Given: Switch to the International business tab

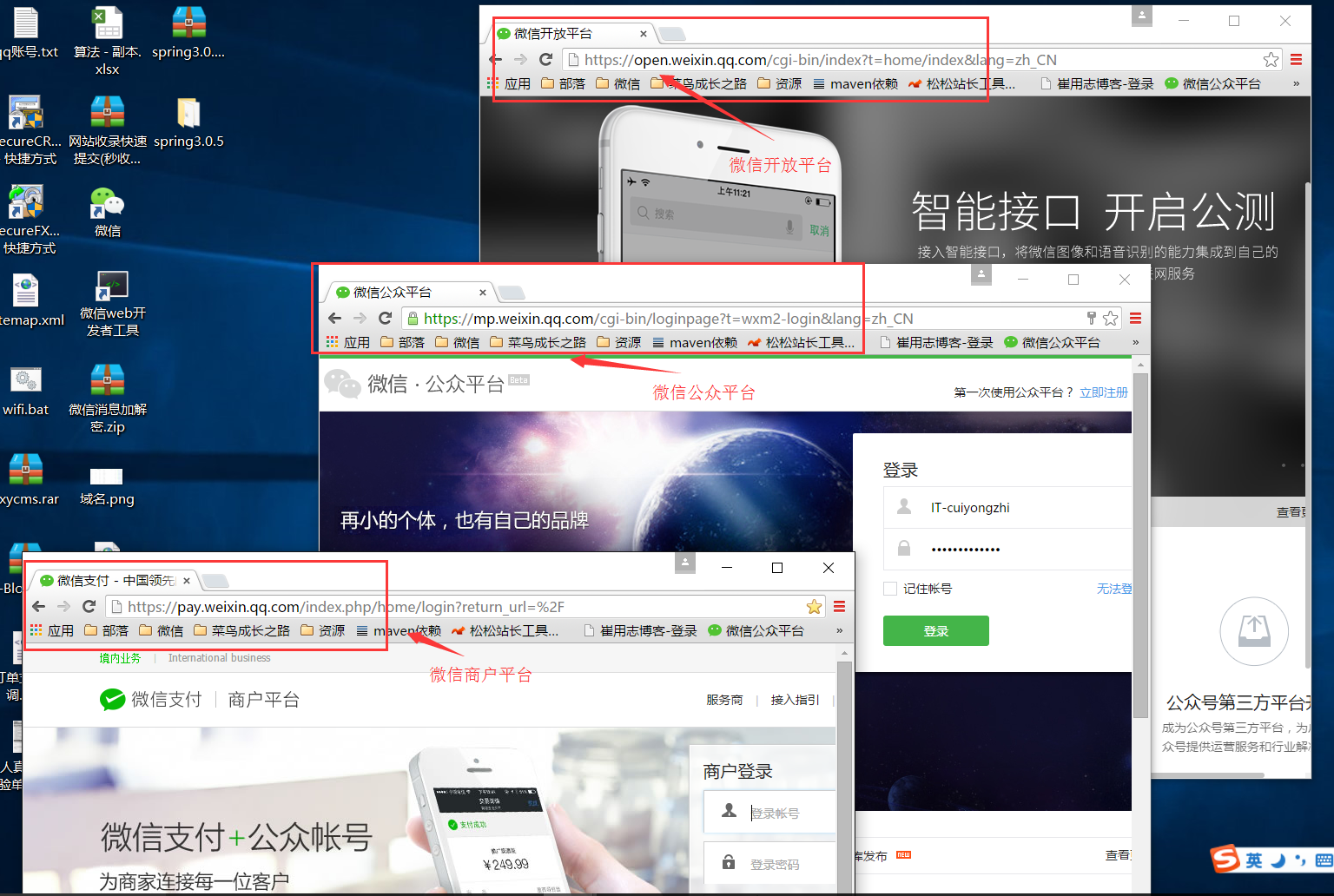Looking at the screenshot, I should pyautogui.click(x=219, y=658).
